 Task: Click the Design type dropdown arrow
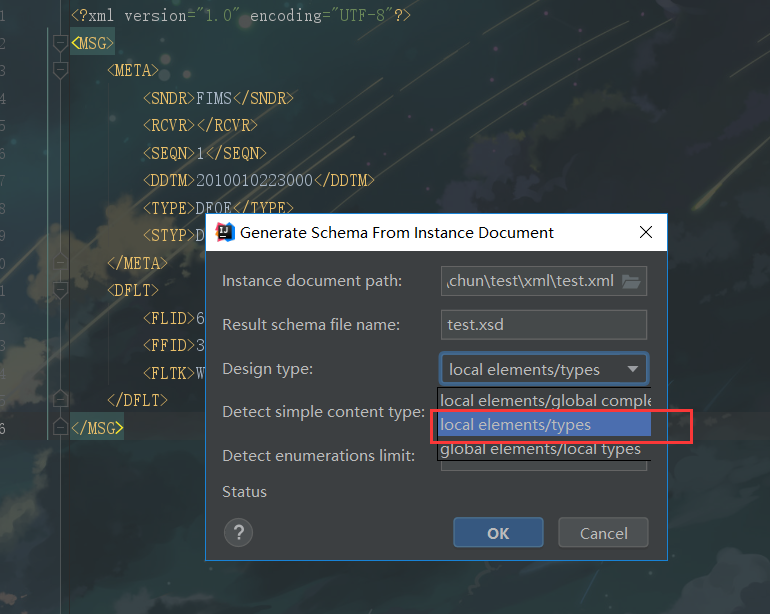[632, 369]
